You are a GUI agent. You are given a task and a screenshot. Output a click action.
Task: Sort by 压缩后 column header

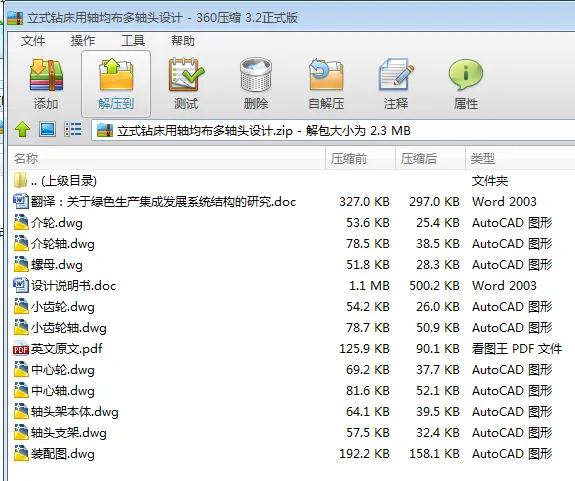click(430, 159)
